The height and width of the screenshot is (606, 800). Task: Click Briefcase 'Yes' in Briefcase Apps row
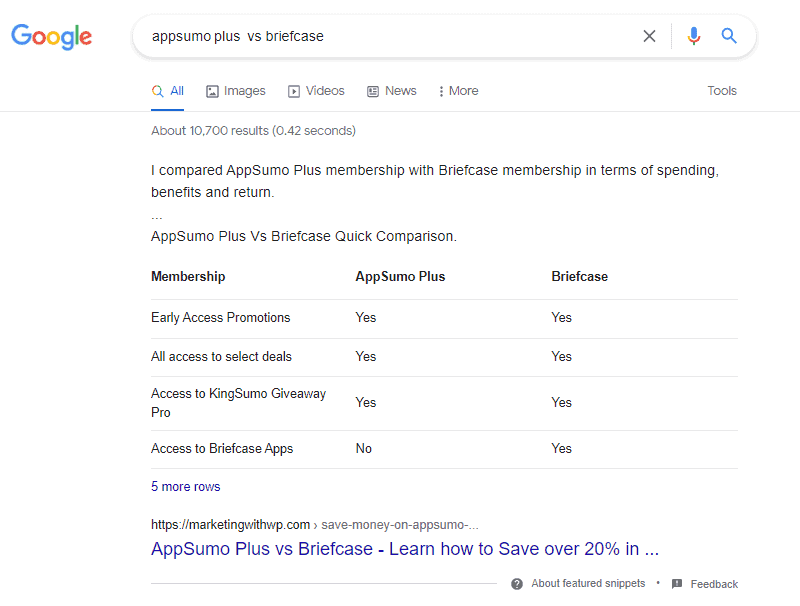[x=561, y=449]
